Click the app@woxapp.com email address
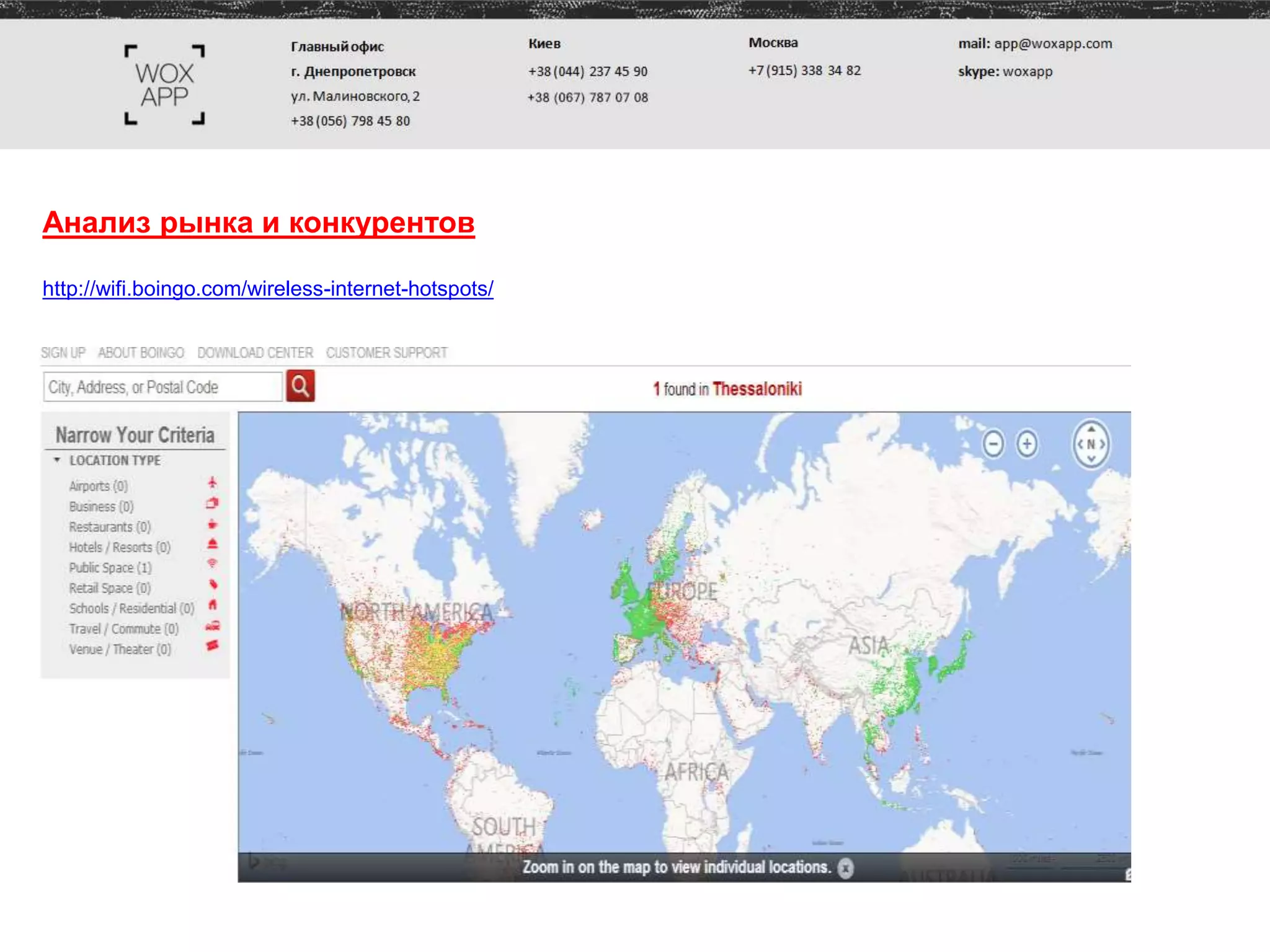Screen dimensions: 1270x952 pyautogui.click(x=1053, y=43)
